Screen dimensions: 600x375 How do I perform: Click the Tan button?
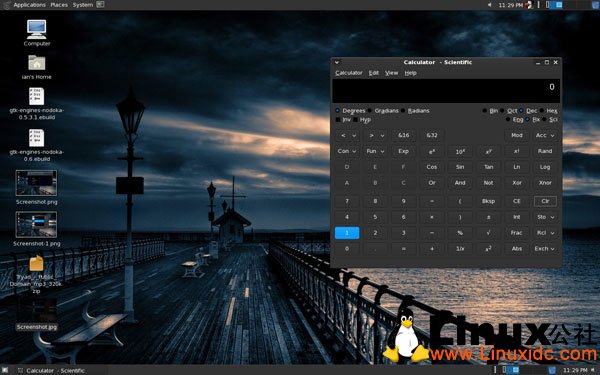coord(488,167)
